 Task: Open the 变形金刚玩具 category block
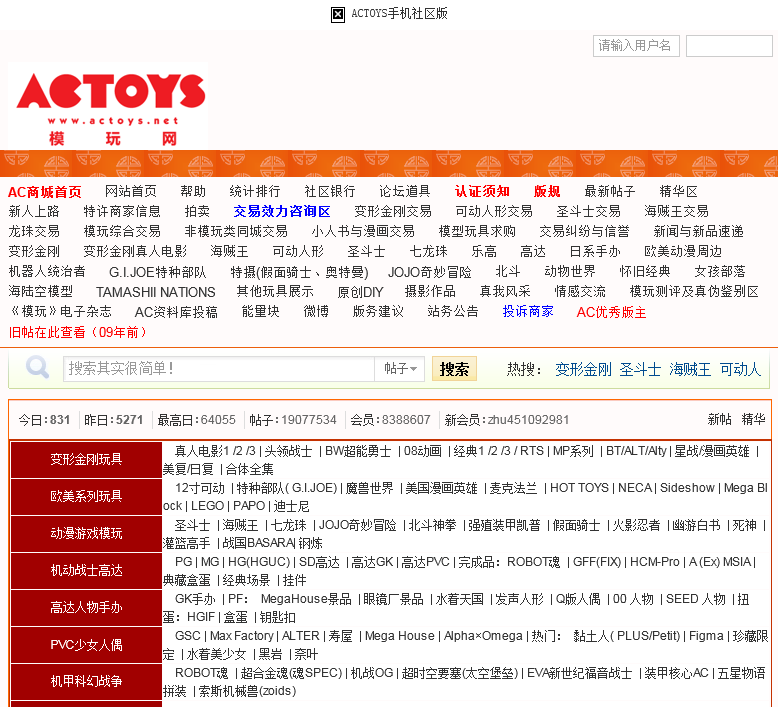[86, 459]
